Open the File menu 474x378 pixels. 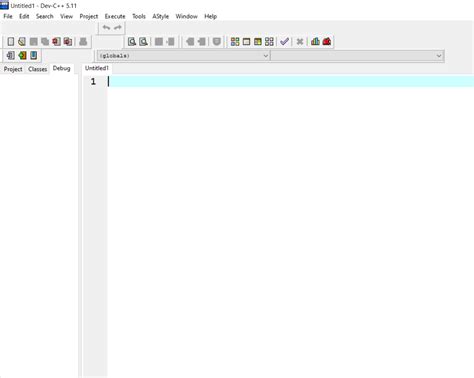click(8, 16)
